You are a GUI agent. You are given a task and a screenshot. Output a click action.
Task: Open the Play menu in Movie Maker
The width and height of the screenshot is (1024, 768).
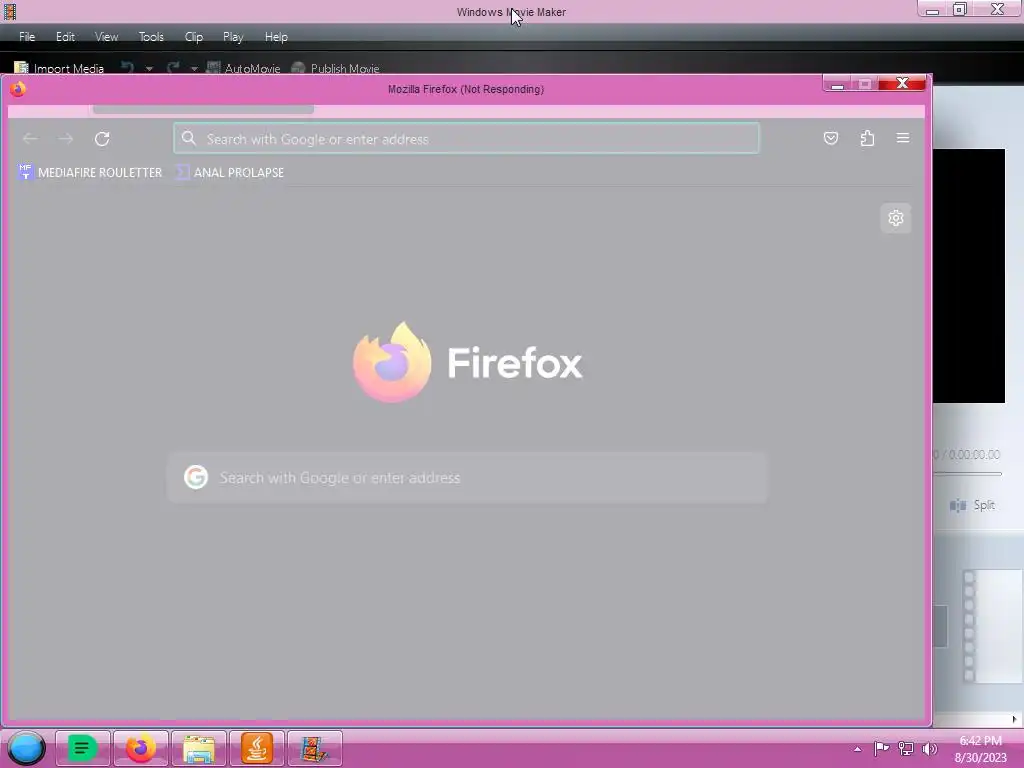click(232, 37)
